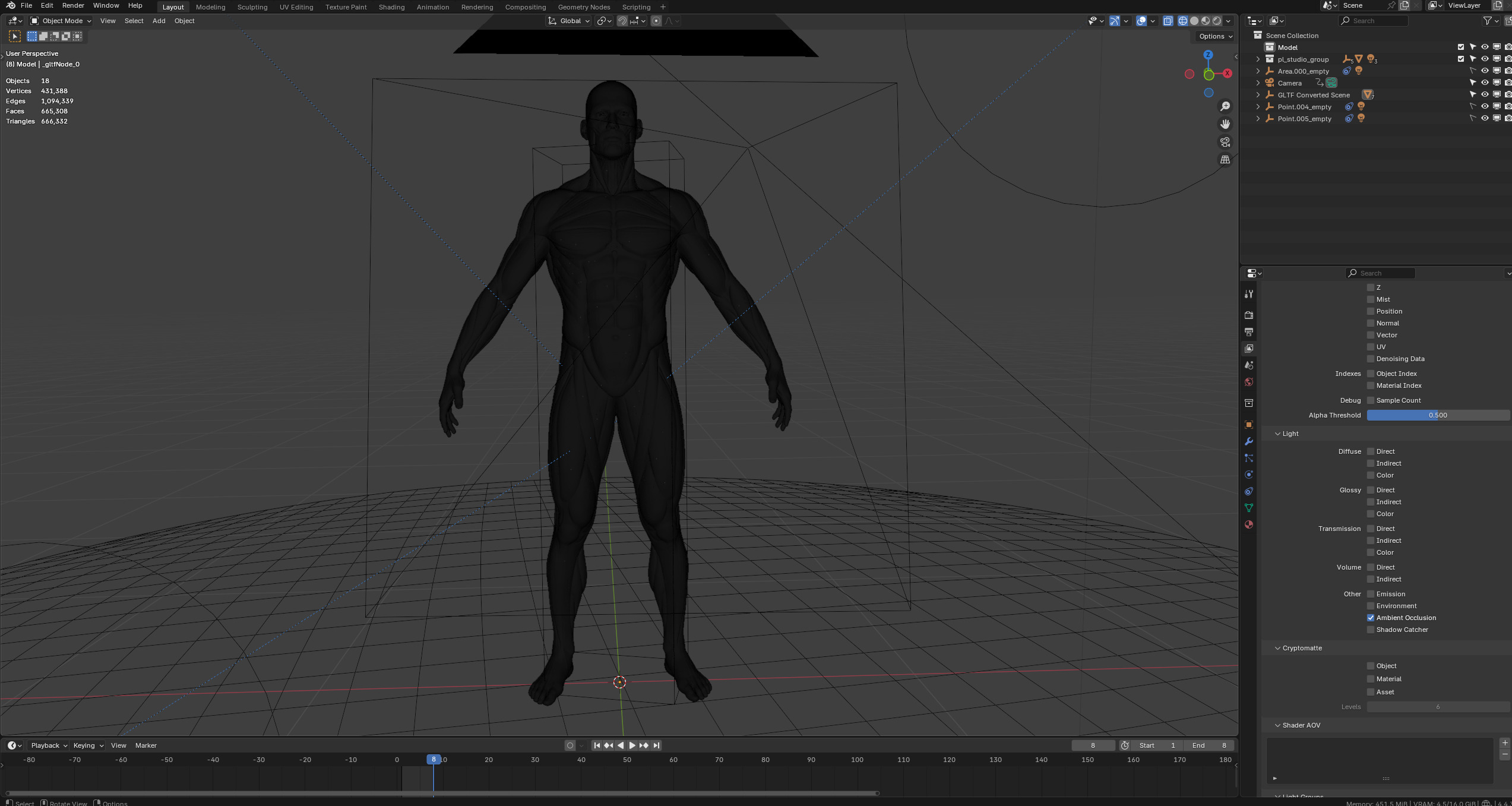Click the current frame field showing 8
1512x806 pixels.
pyautogui.click(x=1093, y=745)
